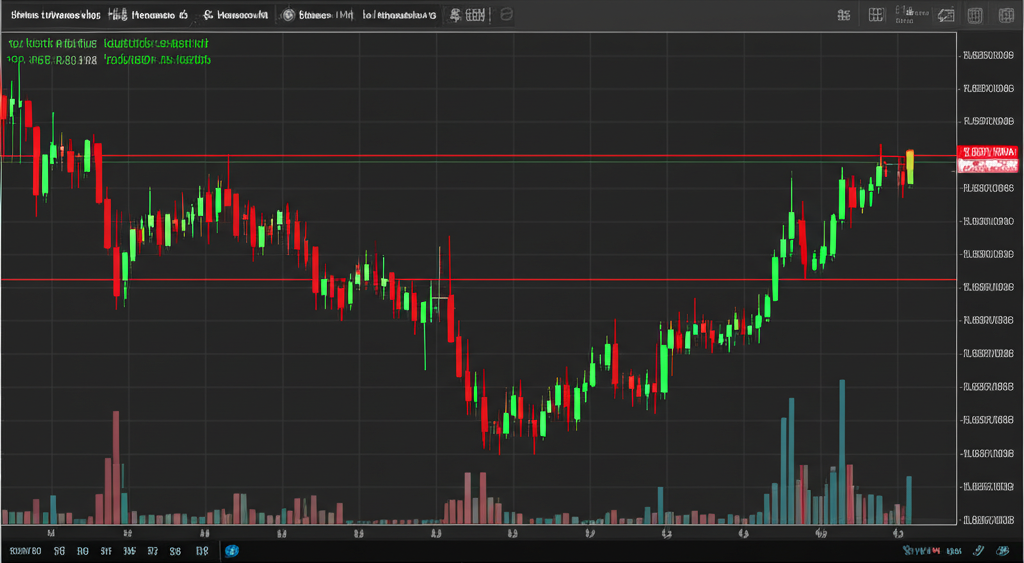
Task: Click the yellow latest candle on the chart
Action: click(910, 165)
